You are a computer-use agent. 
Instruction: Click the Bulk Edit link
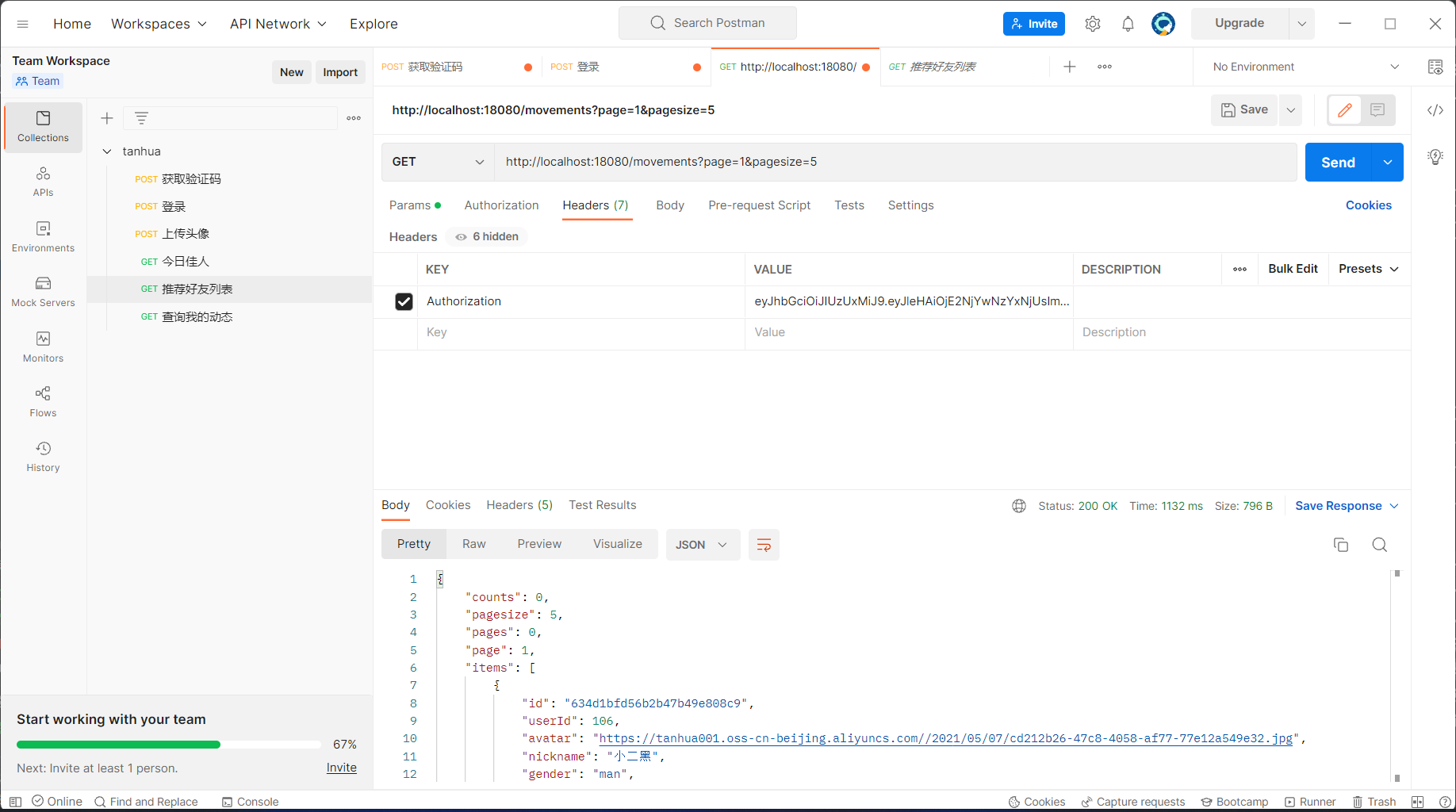(x=1293, y=269)
